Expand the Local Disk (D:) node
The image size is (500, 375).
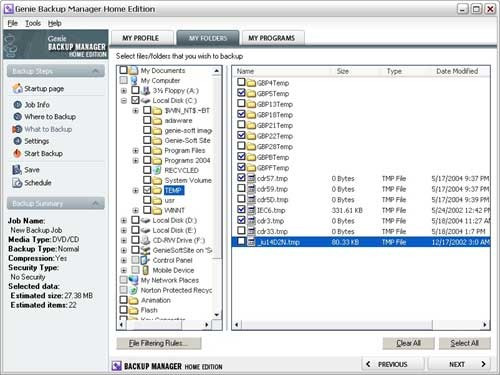point(124,220)
